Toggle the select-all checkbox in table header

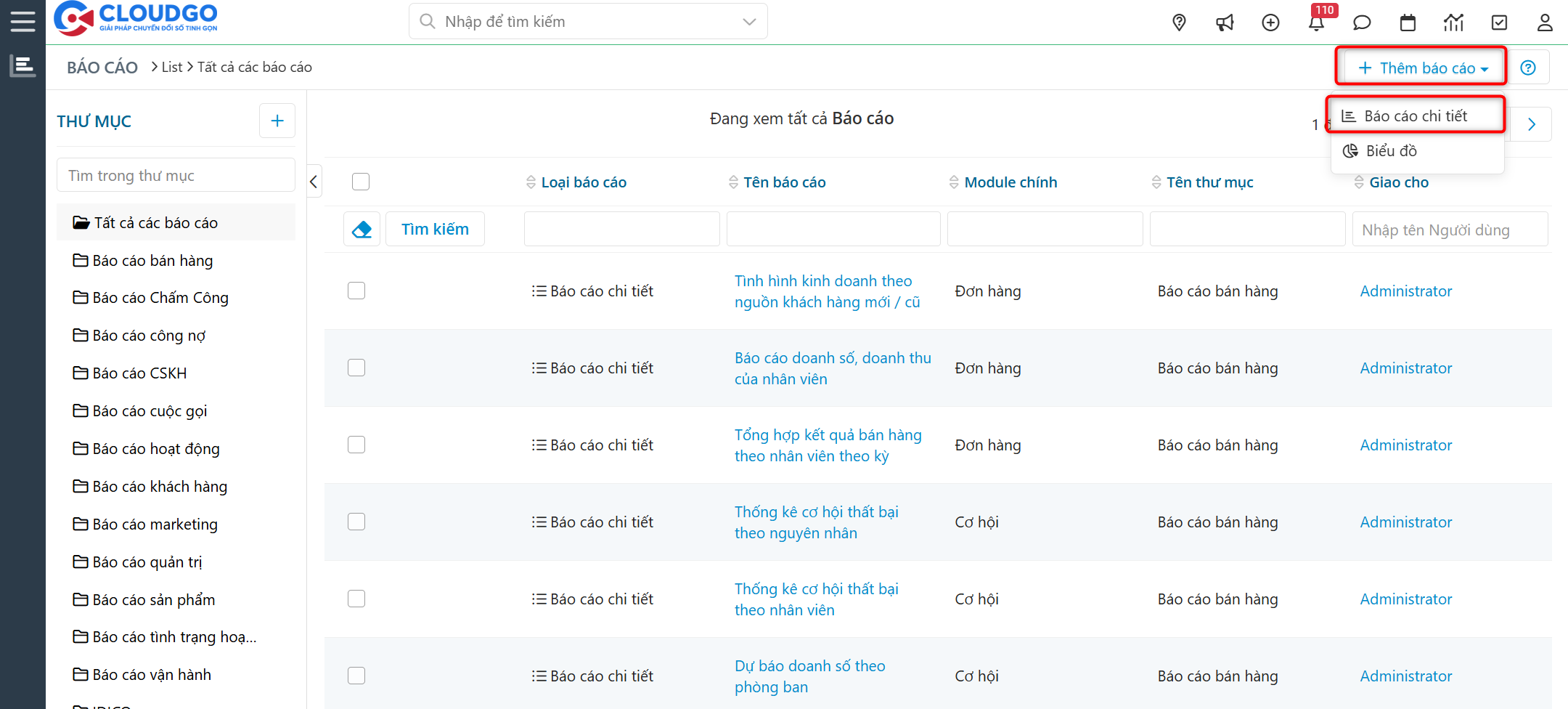coord(361,182)
